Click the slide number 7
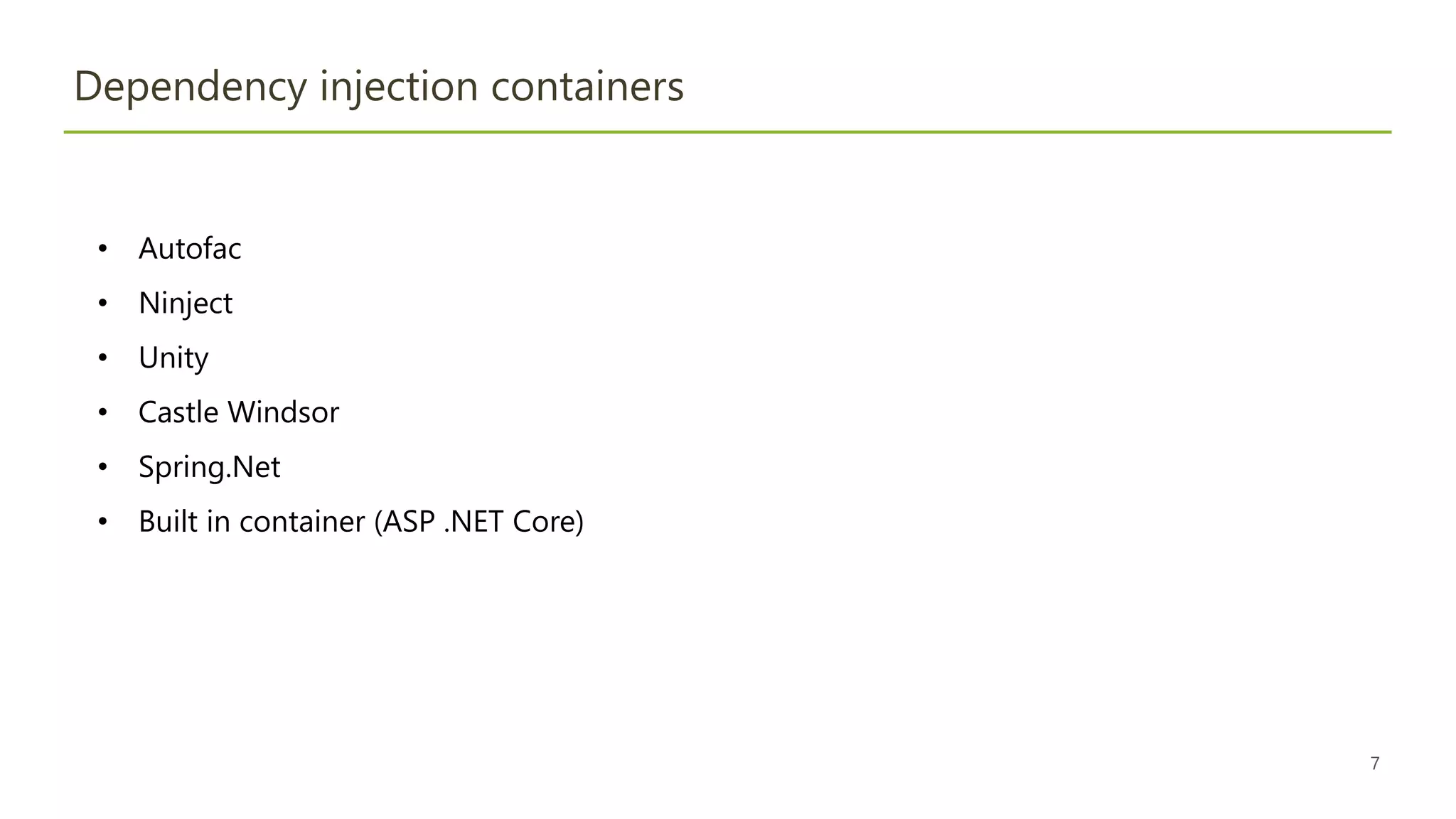This screenshot has height=819, width=1456. pos(1375,764)
